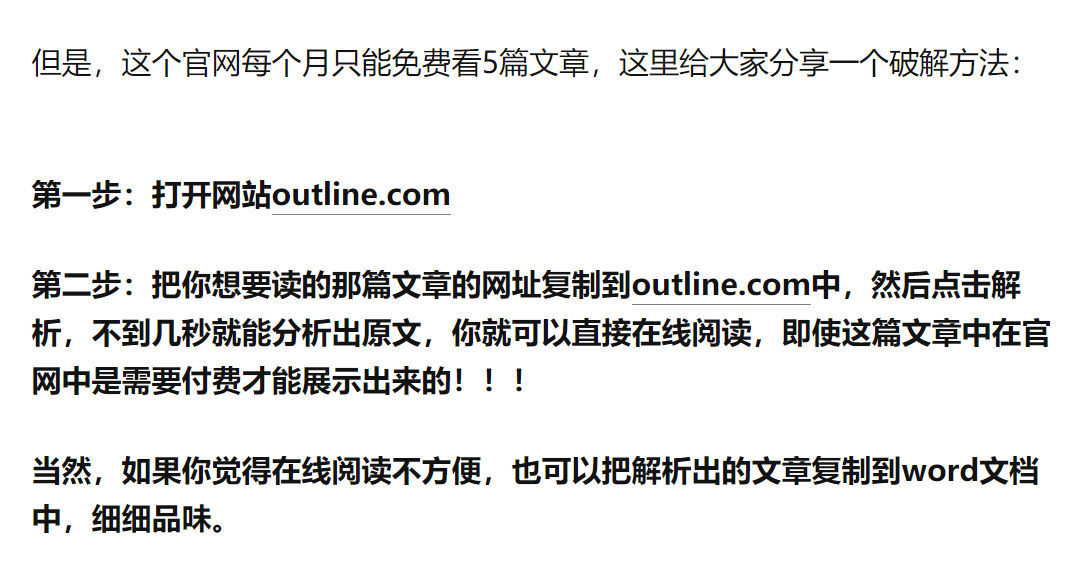Image resolution: width=1074 pixels, height=581 pixels.
Task: Click the phrase 把你想要读的那篇文章
Action: [301, 285]
